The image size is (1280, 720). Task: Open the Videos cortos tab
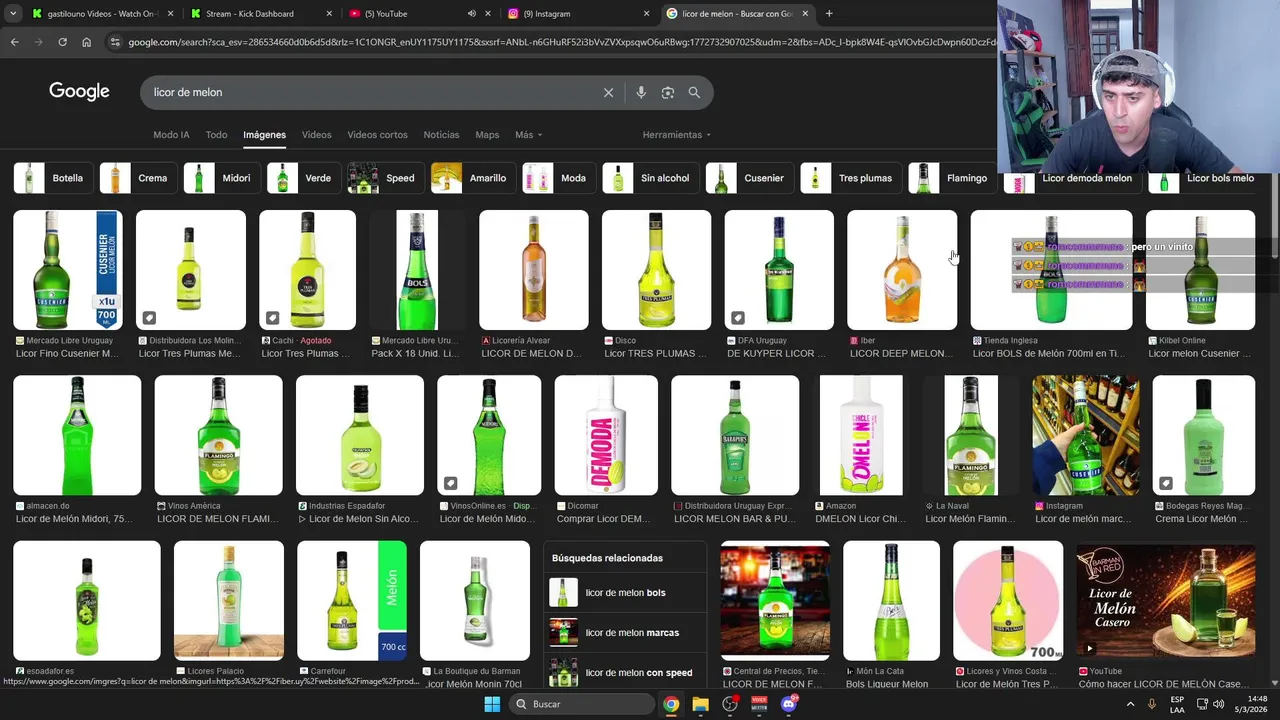coord(377,135)
